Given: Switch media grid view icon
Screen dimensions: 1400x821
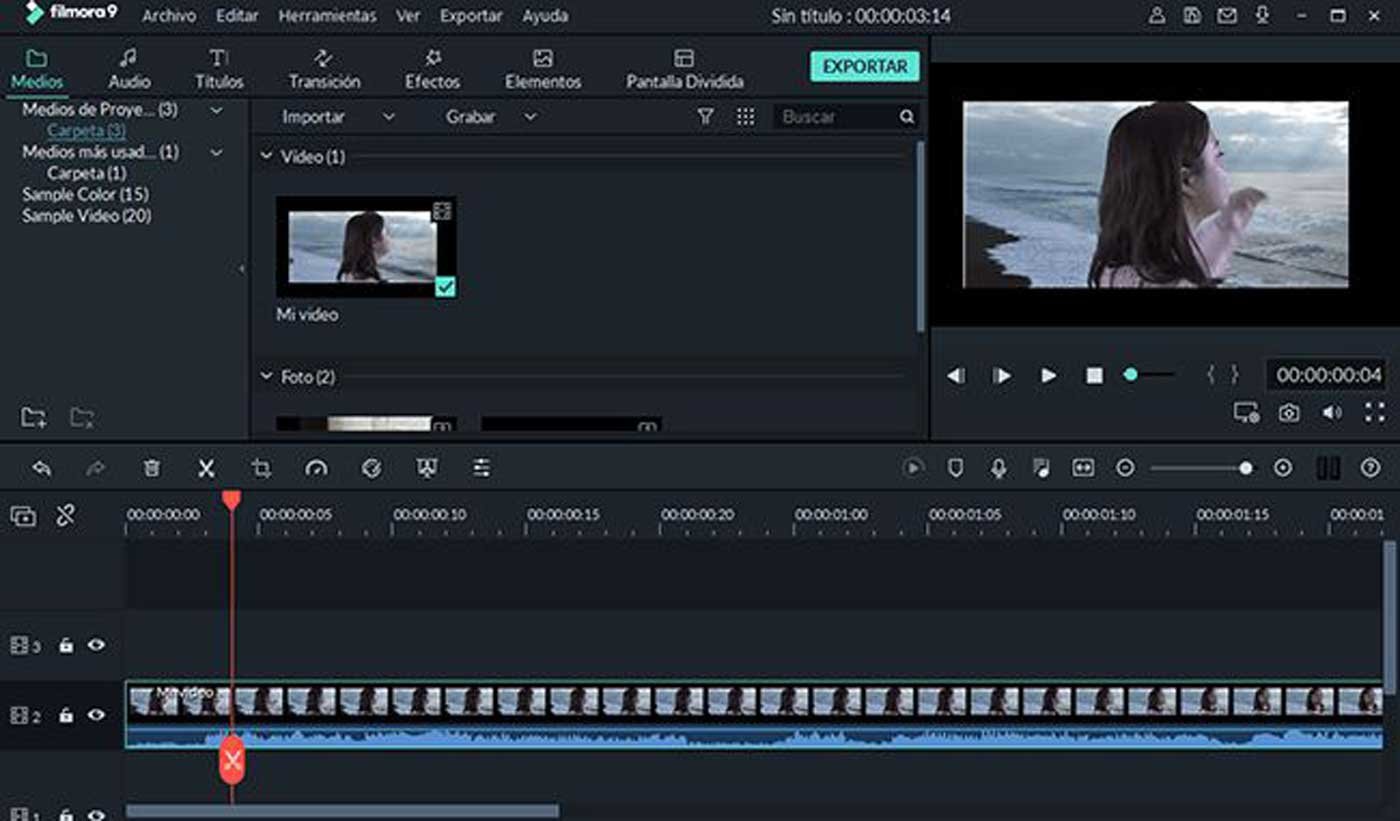Looking at the screenshot, I should point(745,117).
